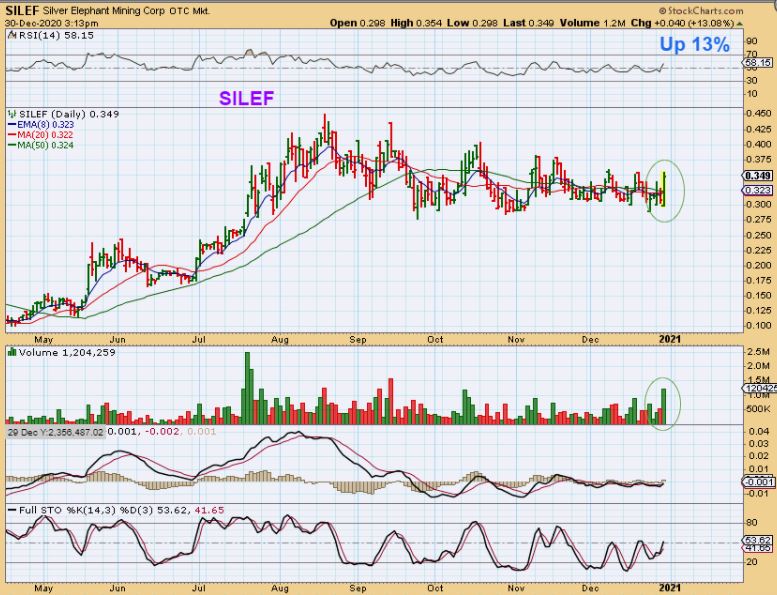Click Nov on the bottom stochastic date axis

pos(516,588)
